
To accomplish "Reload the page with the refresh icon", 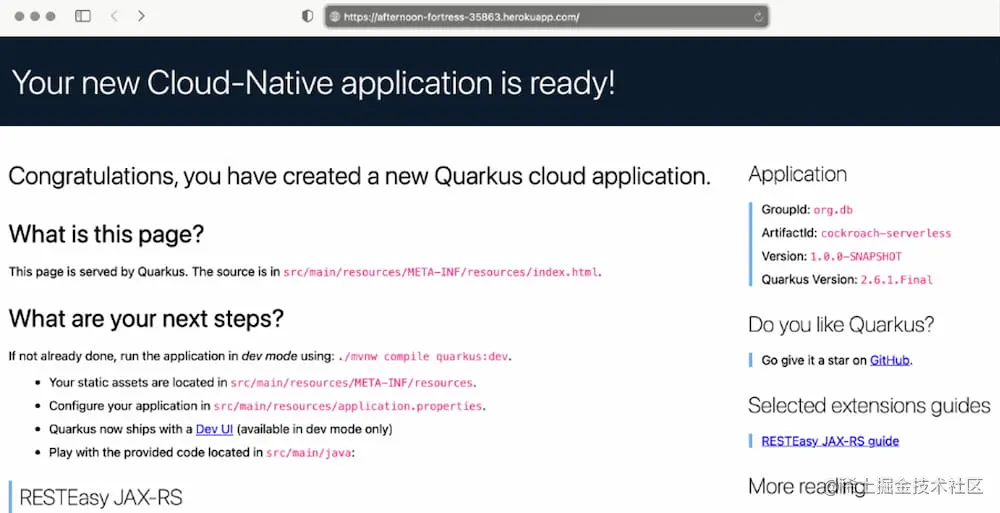I will click(x=758, y=17).
